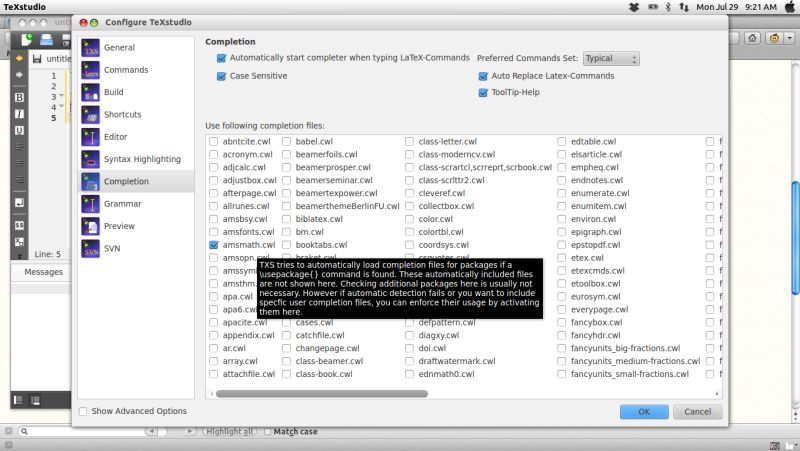Enable the babel.cwl completion file
800x451 pixels.
[286, 141]
